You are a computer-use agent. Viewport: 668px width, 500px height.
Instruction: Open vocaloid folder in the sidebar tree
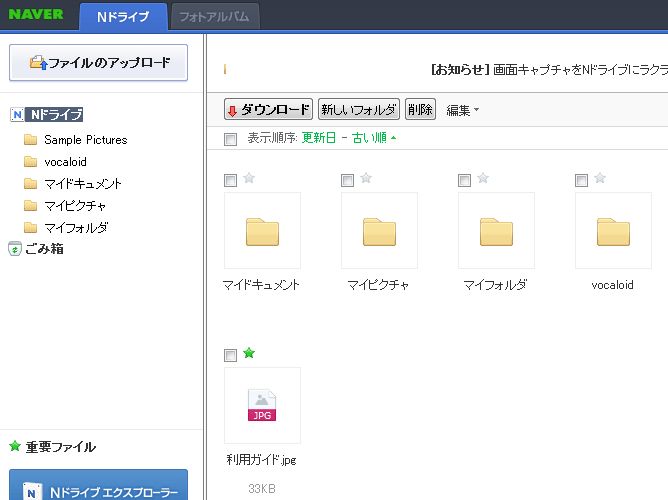[x=65, y=162]
